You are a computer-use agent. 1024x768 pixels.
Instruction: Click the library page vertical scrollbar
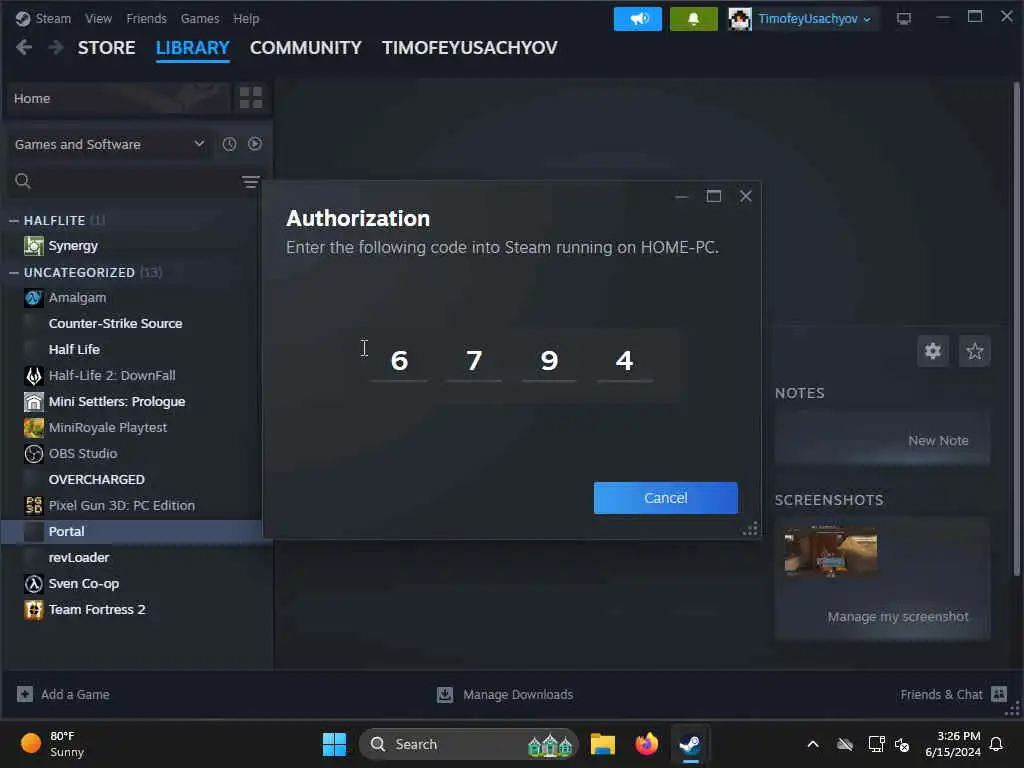[x=1016, y=329]
